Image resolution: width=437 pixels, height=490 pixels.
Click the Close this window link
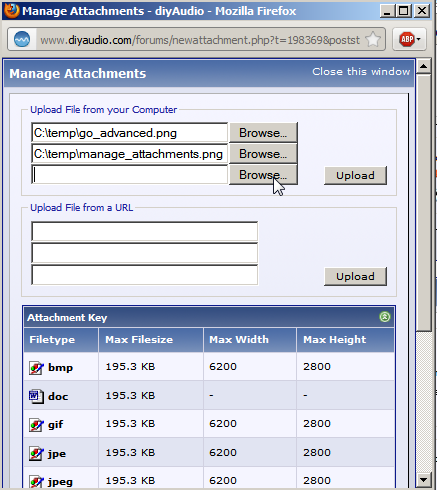click(361, 72)
